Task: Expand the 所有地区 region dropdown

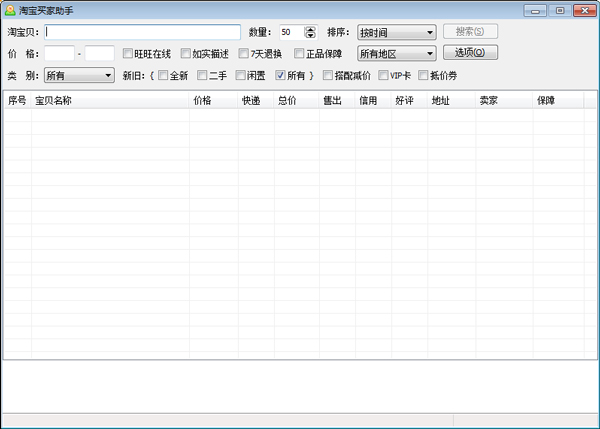Action: click(396, 53)
